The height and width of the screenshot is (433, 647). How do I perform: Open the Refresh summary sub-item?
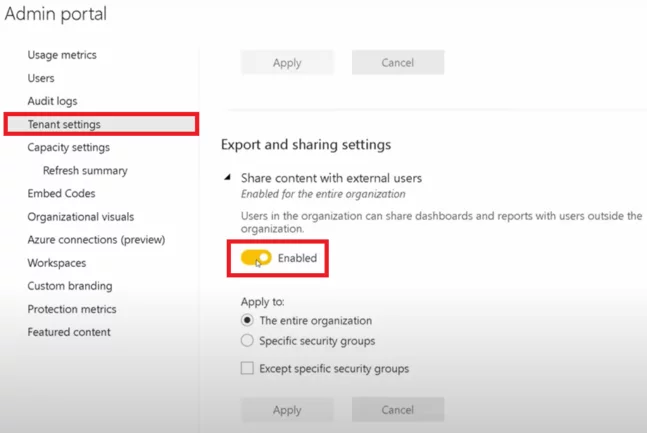(85, 170)
